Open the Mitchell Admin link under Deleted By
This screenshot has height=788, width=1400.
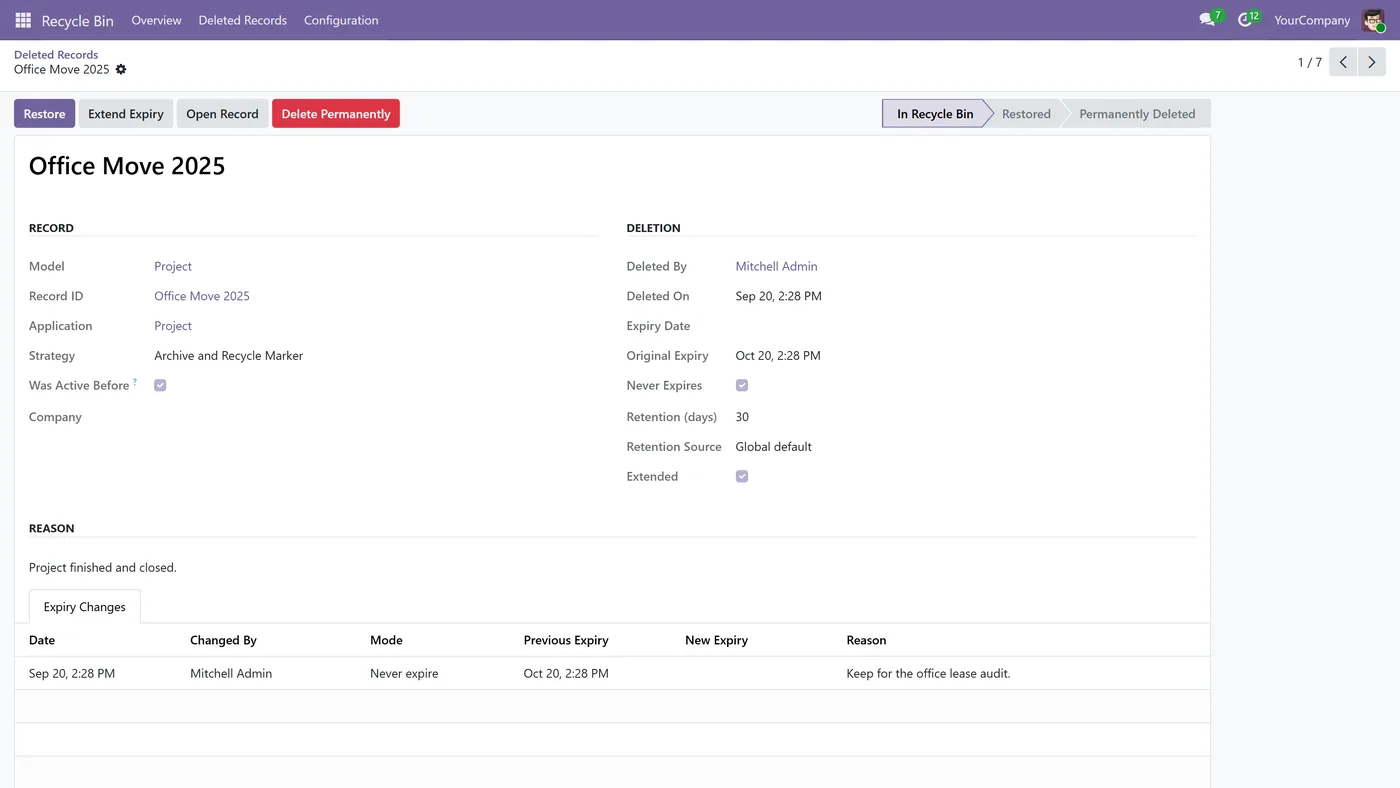pyautogui.click(x=776, y=266)
